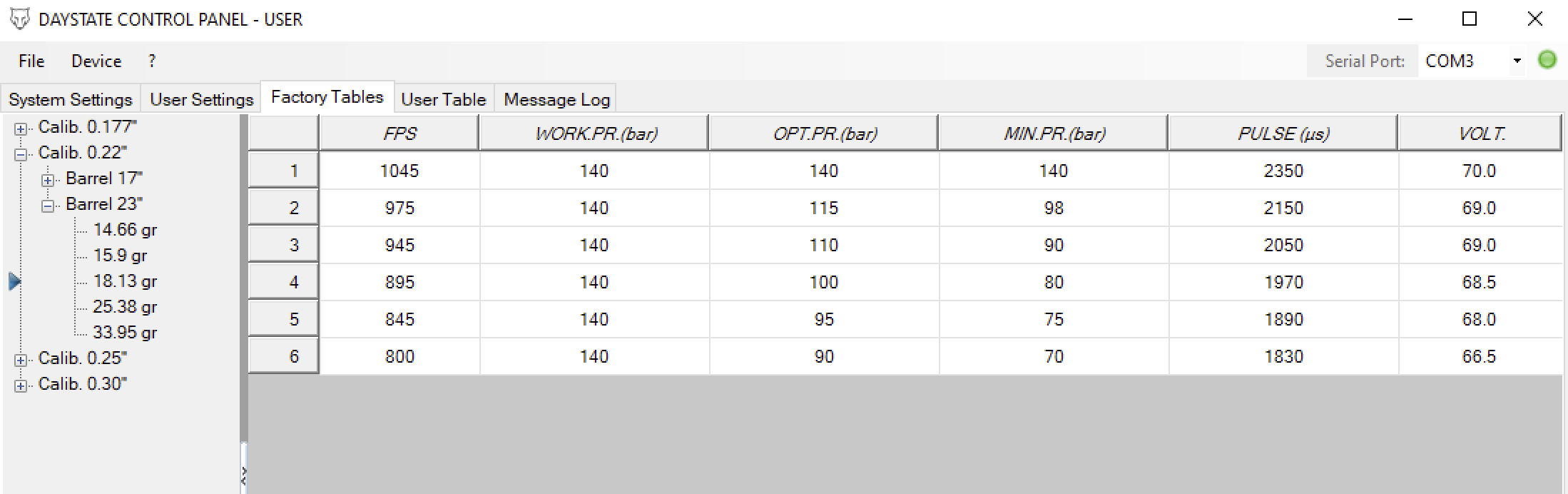Expand the Calib. 0.30" tree node

tap(21, 386)
